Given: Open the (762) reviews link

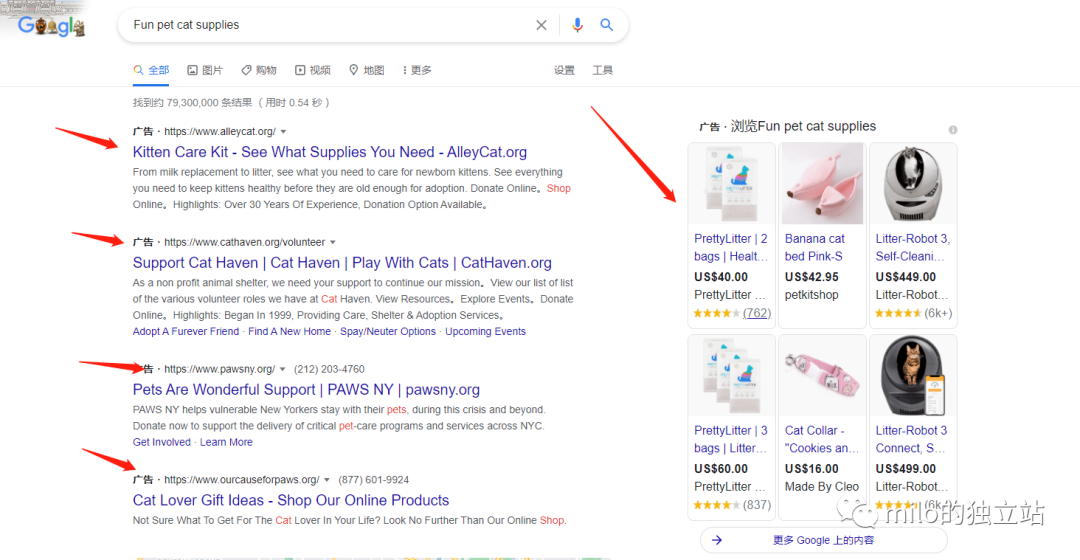Looking at the screenshot, I should [757, 313].
